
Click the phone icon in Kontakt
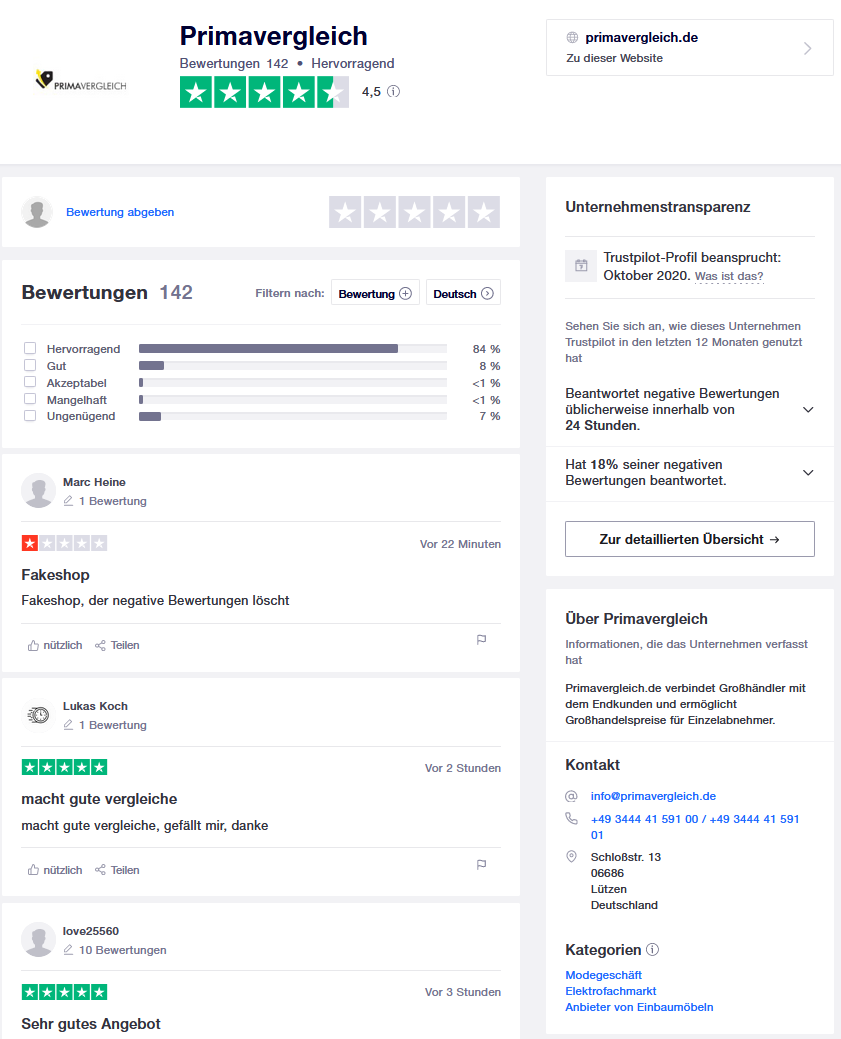tap(571, 819)
